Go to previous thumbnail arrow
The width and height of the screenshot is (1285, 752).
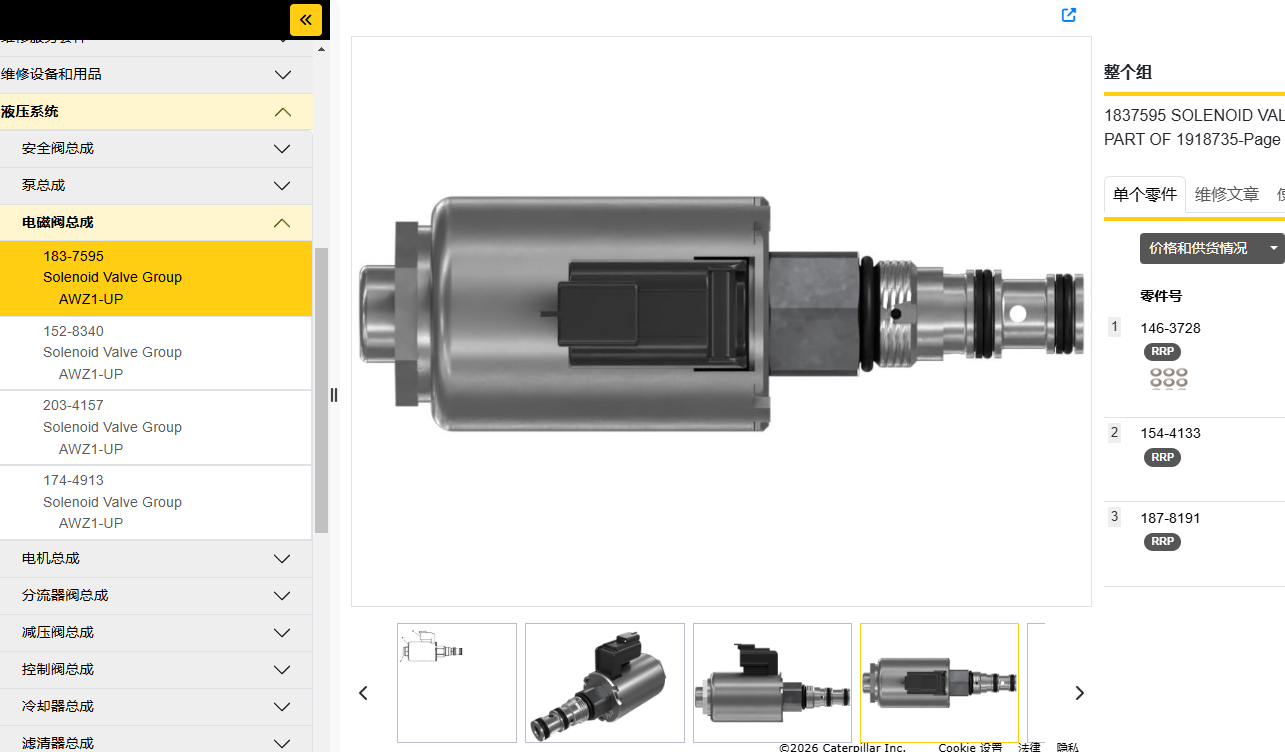point(364,693)
